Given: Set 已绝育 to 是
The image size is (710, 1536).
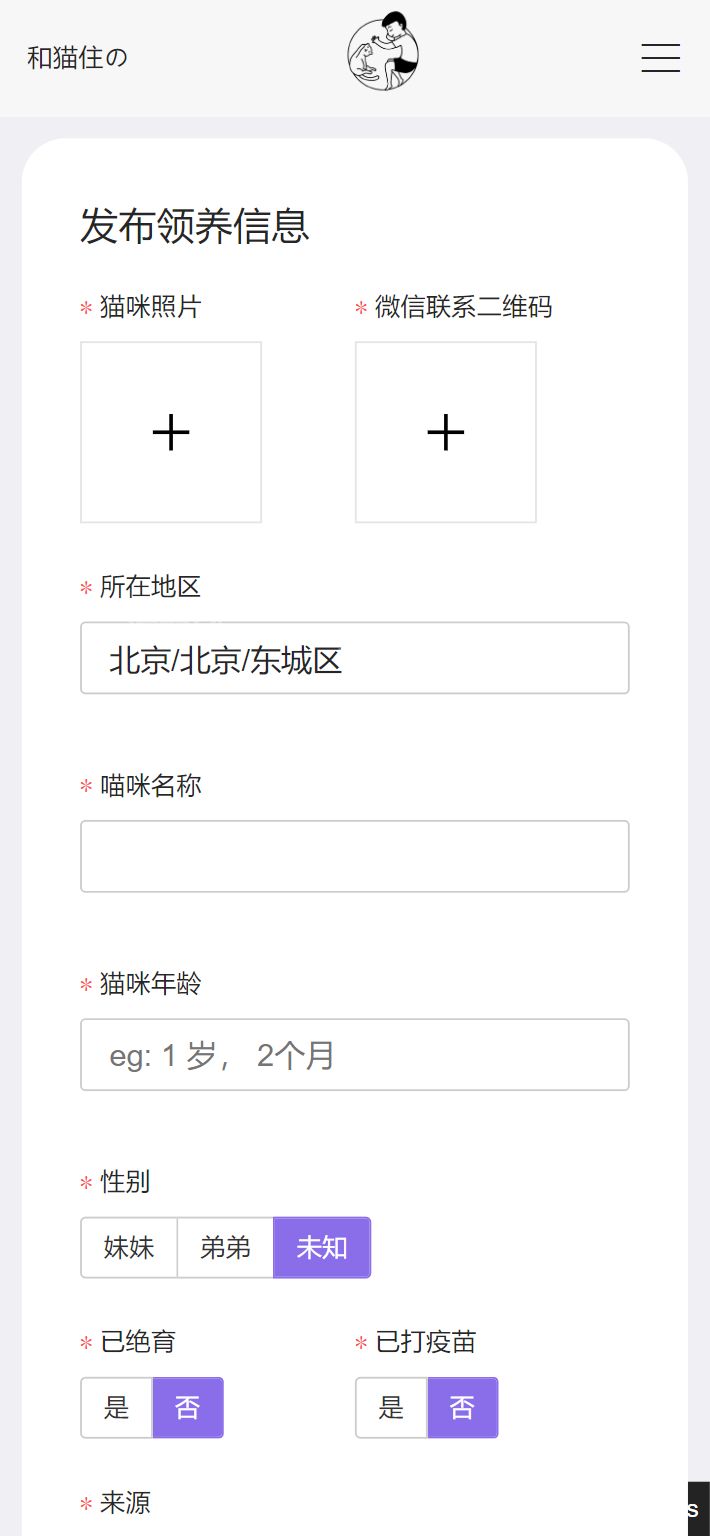Looking at the screenshot, I should click(x=117, y=1407).
